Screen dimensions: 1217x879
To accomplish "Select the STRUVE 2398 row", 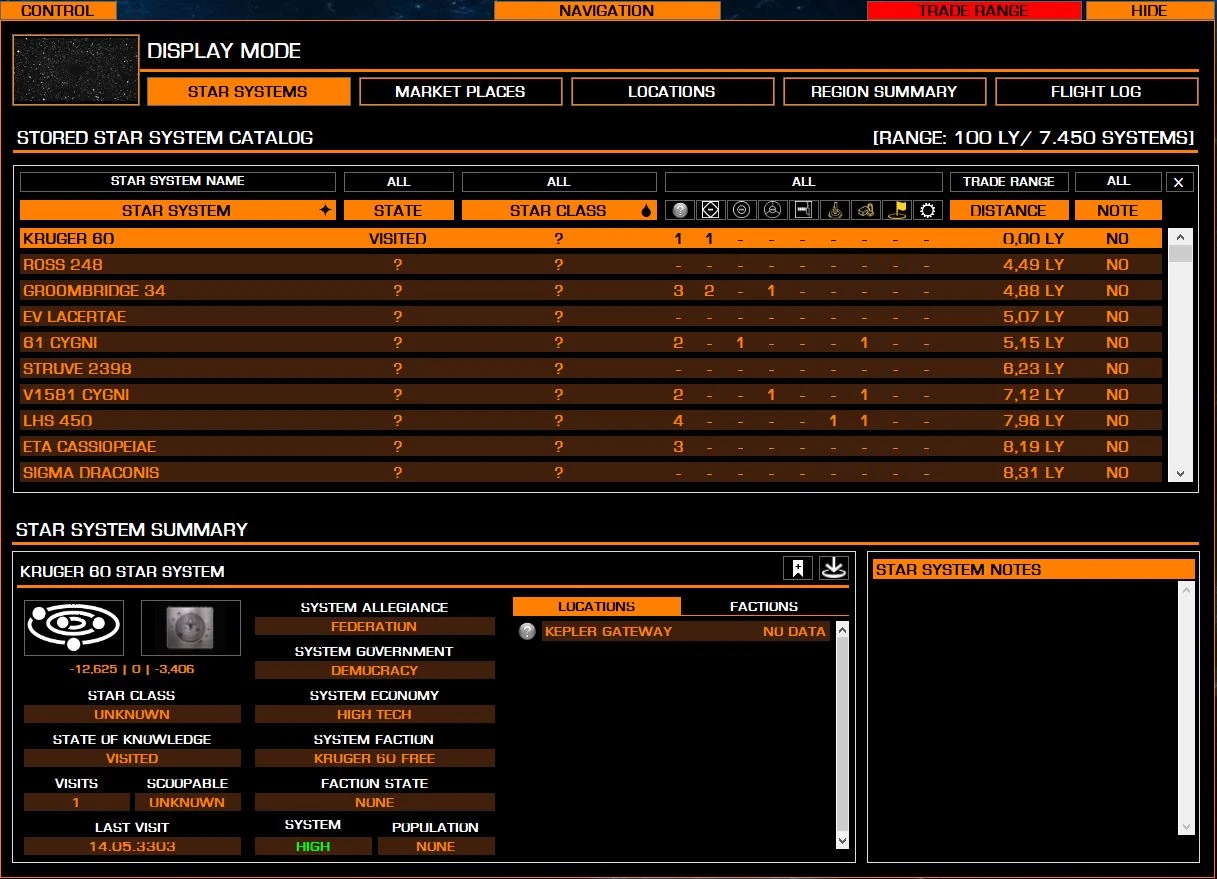I will click(x=591, y=369).
